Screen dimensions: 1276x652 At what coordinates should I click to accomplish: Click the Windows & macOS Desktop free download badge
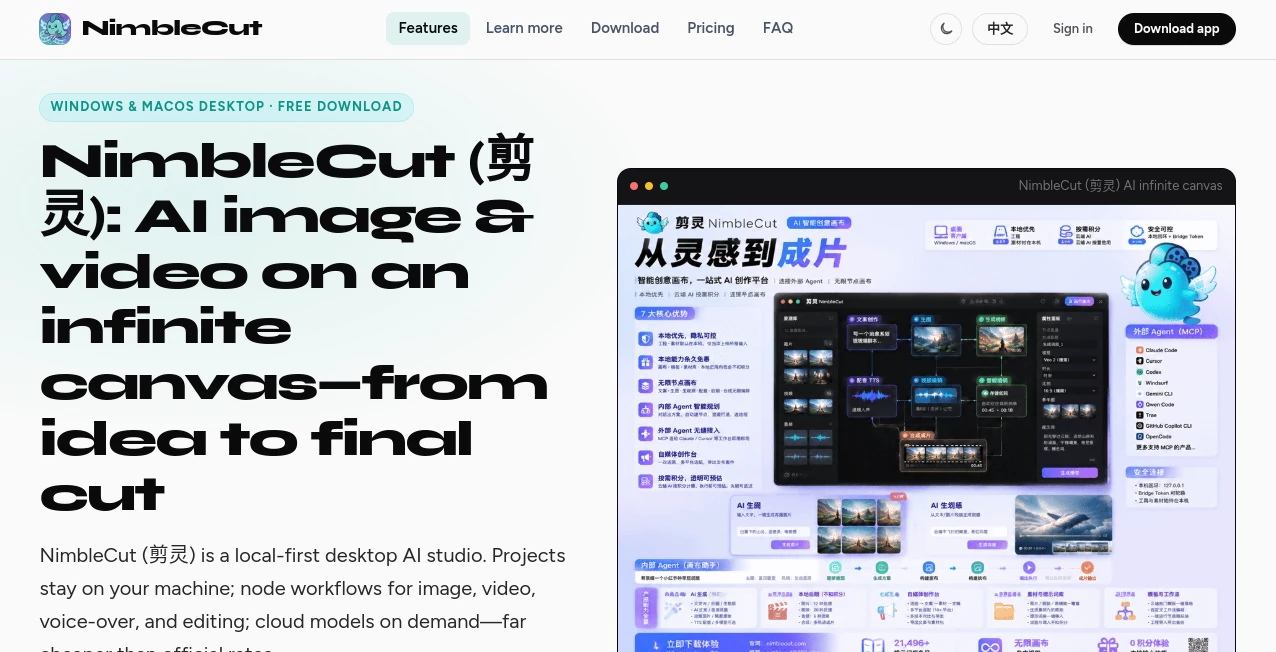(226, 107)
